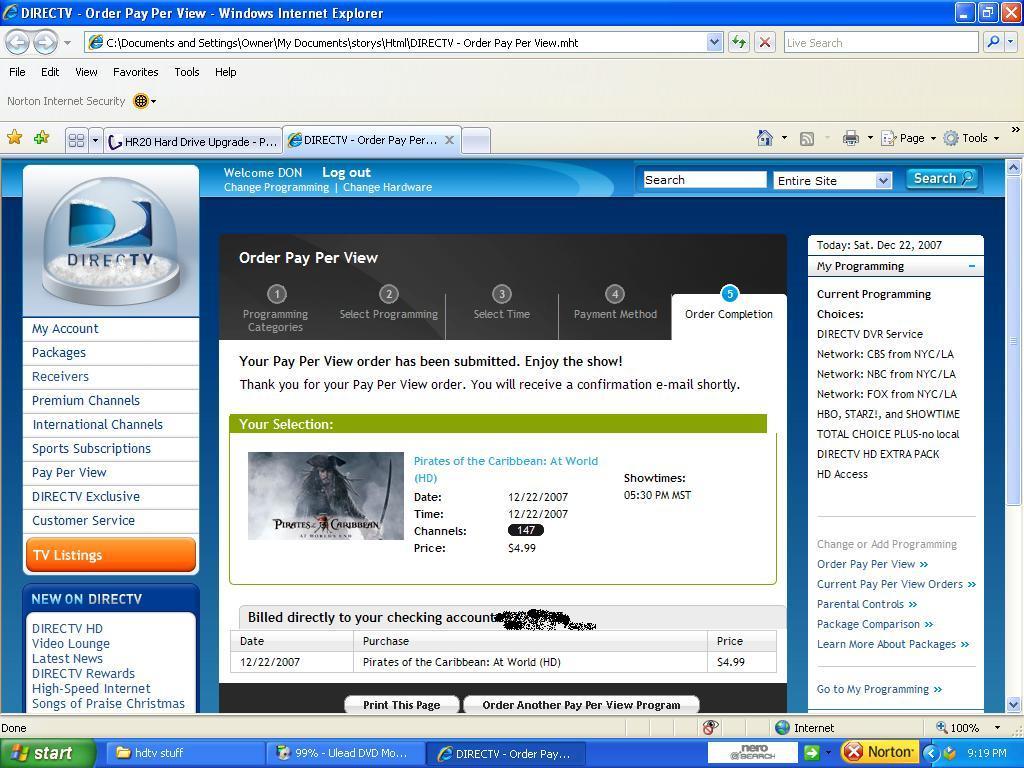
Task: Click the Refresh page icon
Action: tap(739, 43)
